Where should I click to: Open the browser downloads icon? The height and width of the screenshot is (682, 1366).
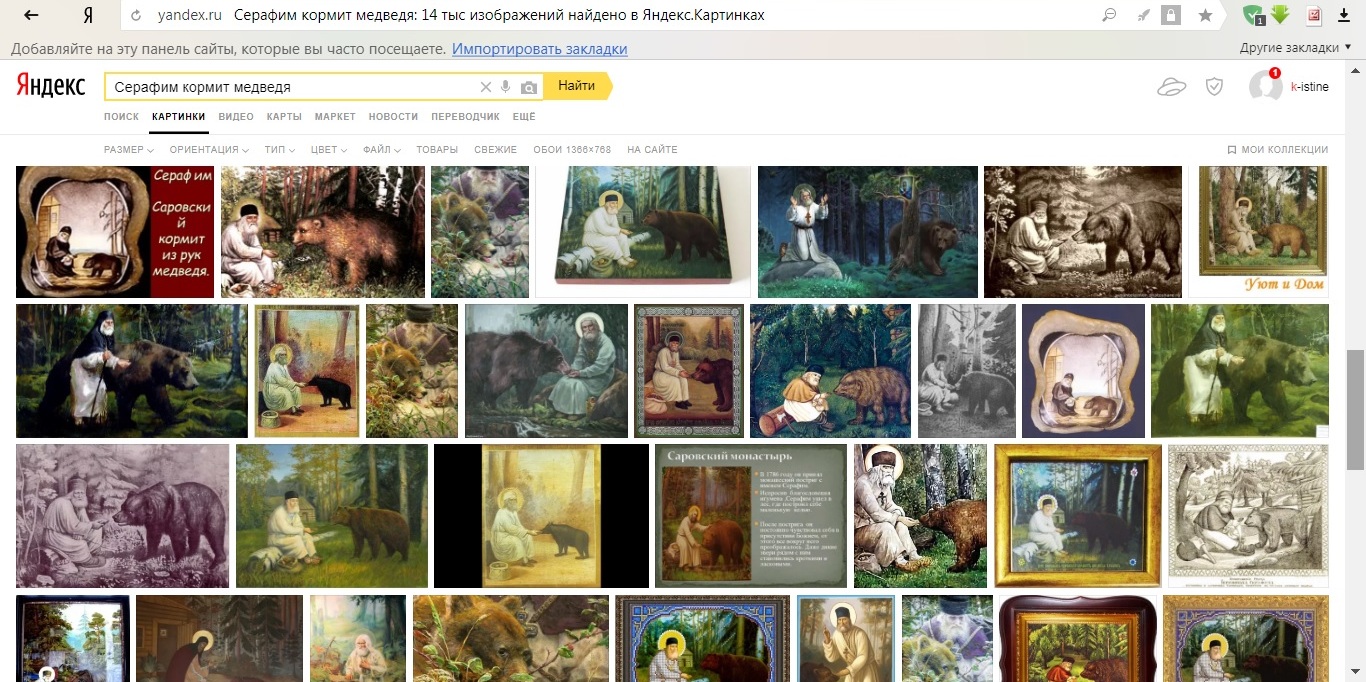click(x=1346, y=15)
